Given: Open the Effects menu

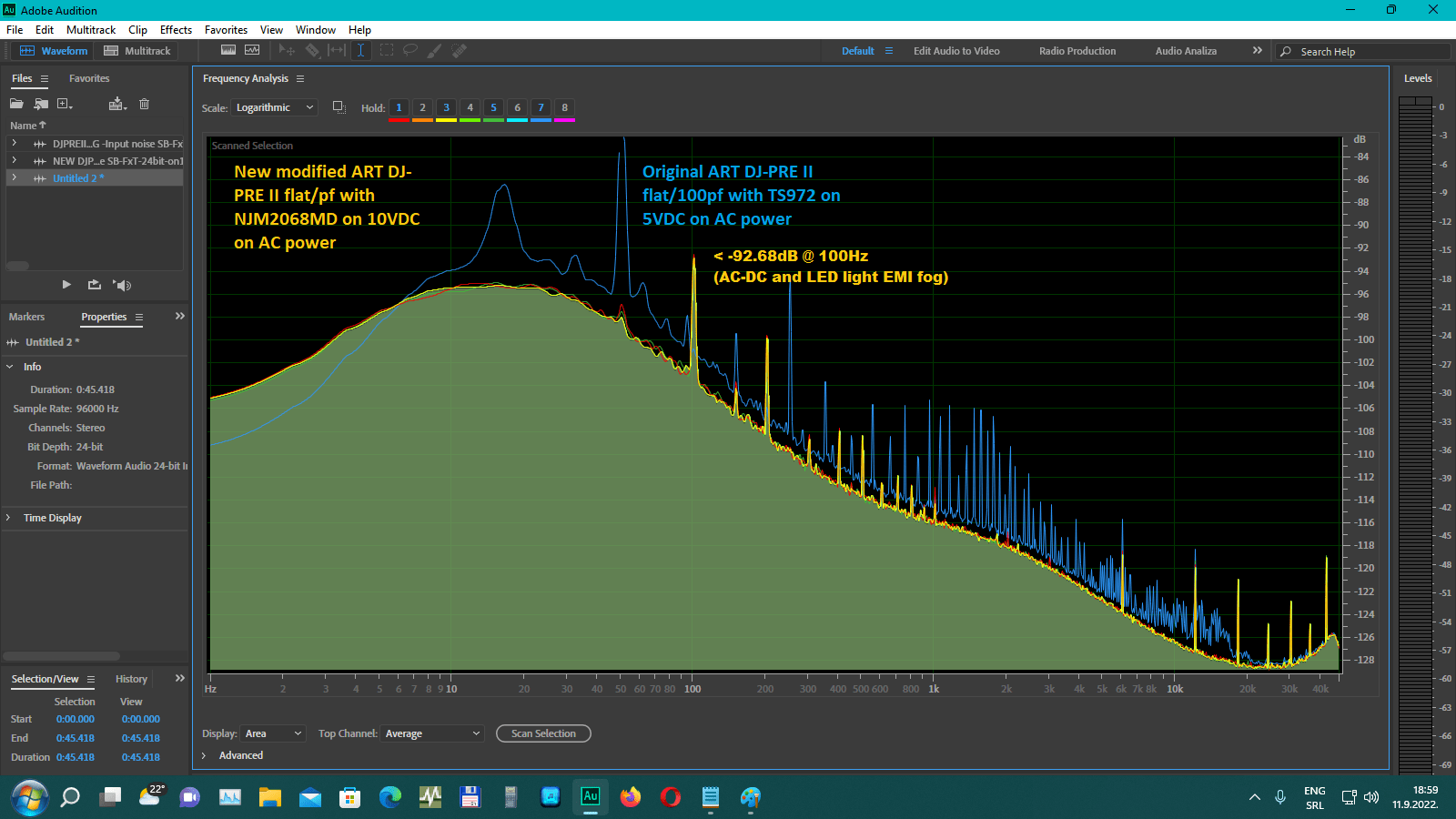Looking at the screenshot, I should (x=176, y=30).
